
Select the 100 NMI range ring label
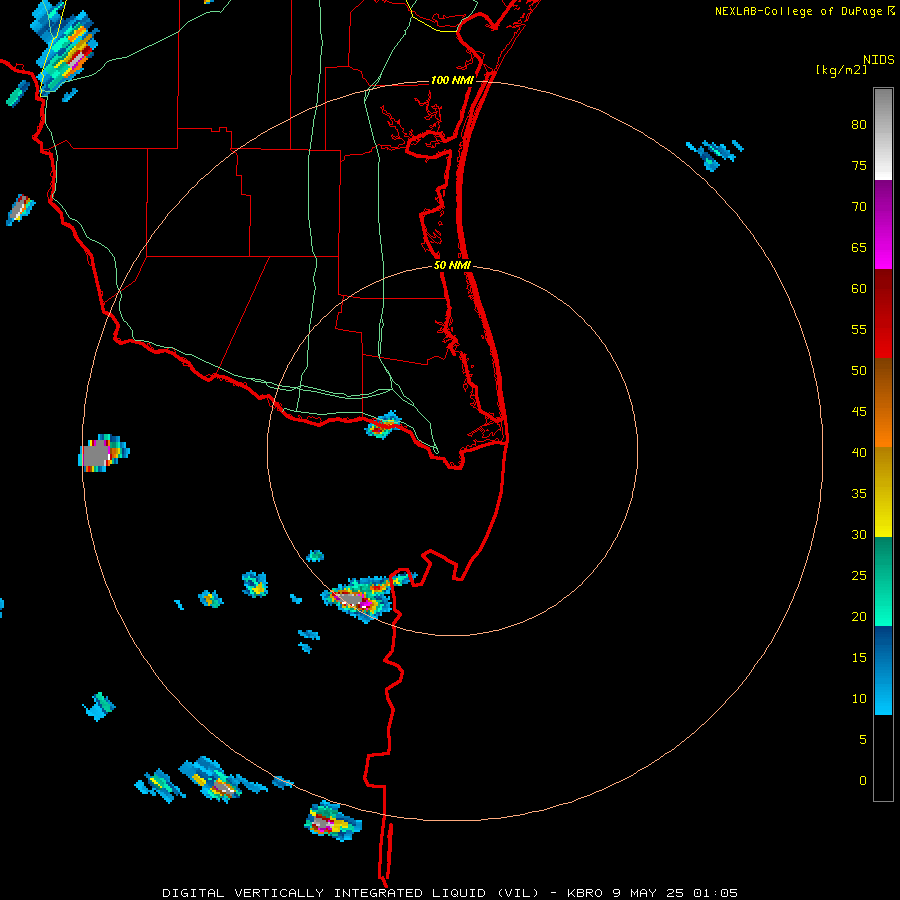tap(452, 80)
